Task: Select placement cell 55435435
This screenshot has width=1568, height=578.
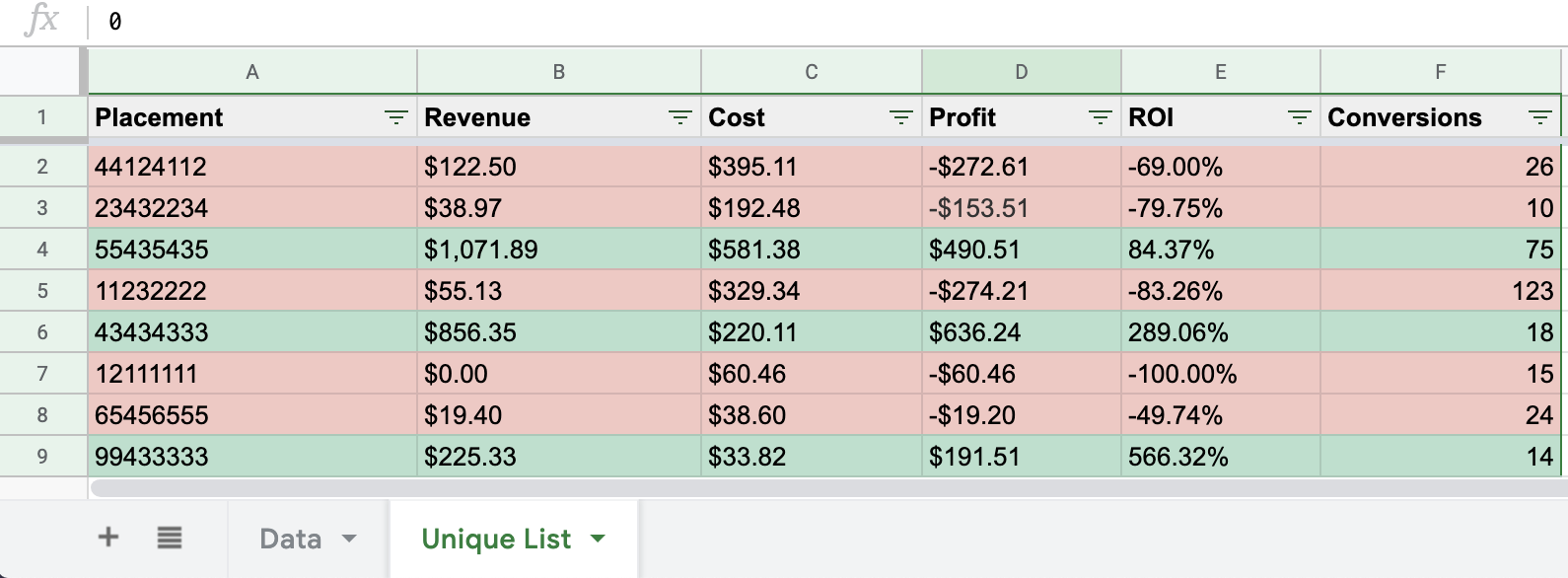Action: point(252,250)
